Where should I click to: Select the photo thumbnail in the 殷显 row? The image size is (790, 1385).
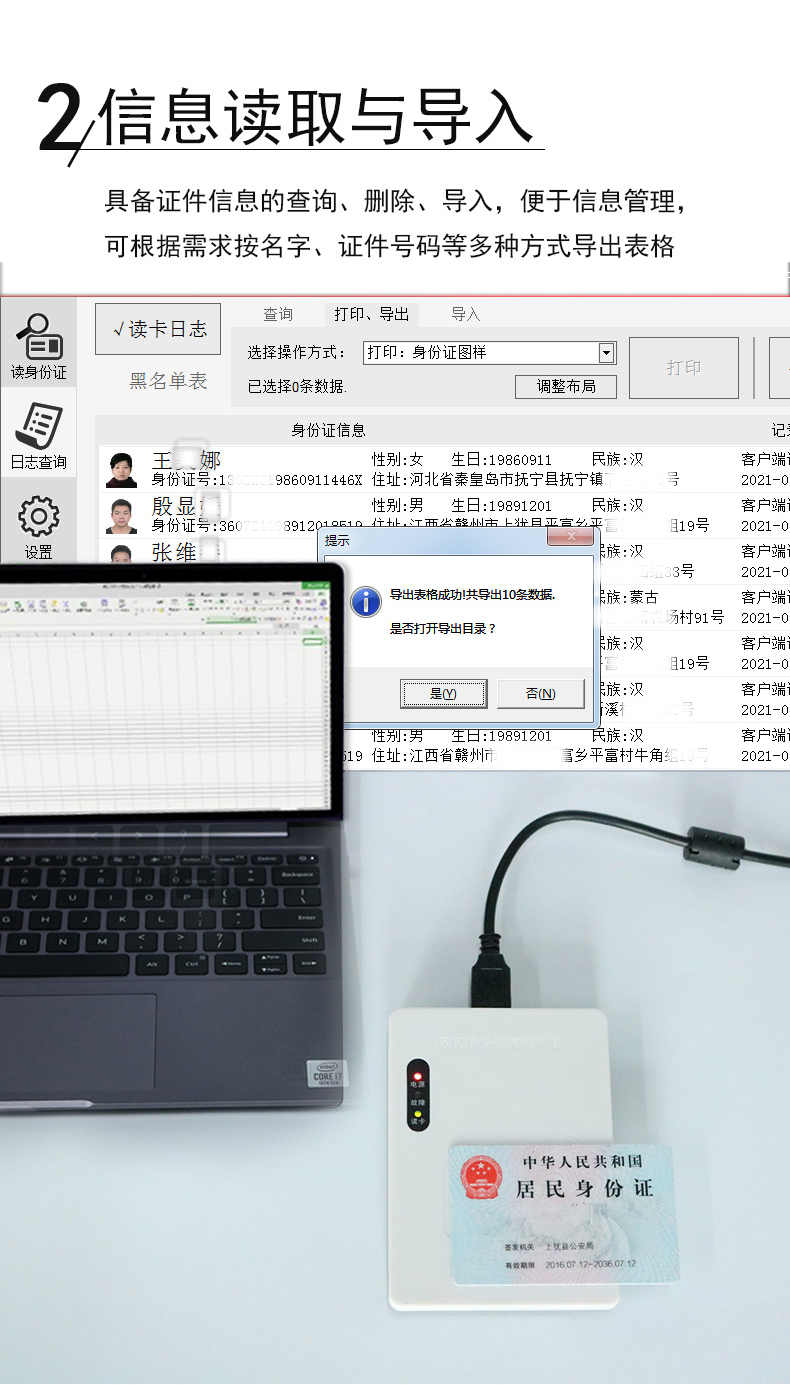click(x=122, y=515)
